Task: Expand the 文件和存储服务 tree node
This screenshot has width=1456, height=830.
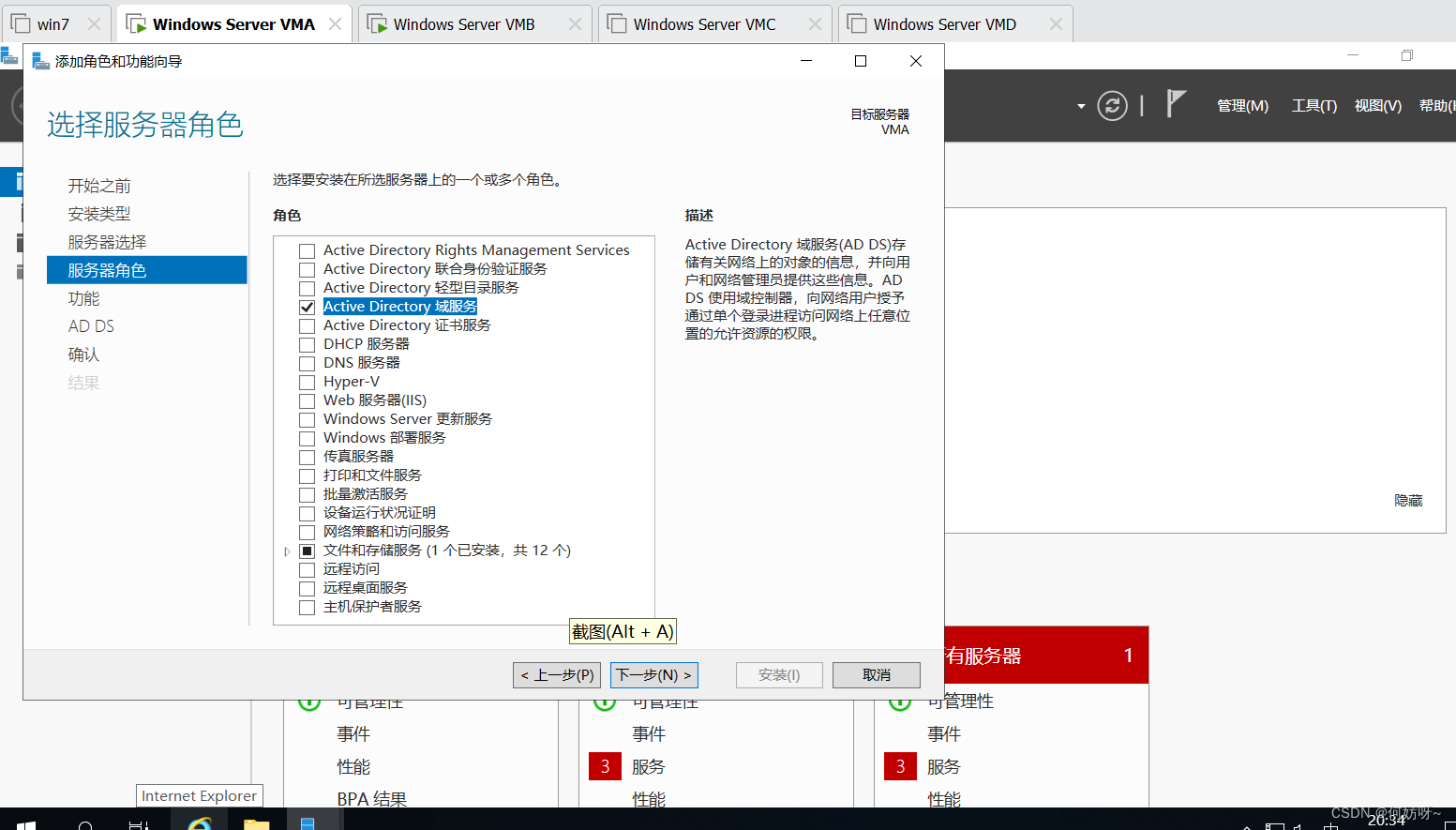Action: (x=287, y=551)
